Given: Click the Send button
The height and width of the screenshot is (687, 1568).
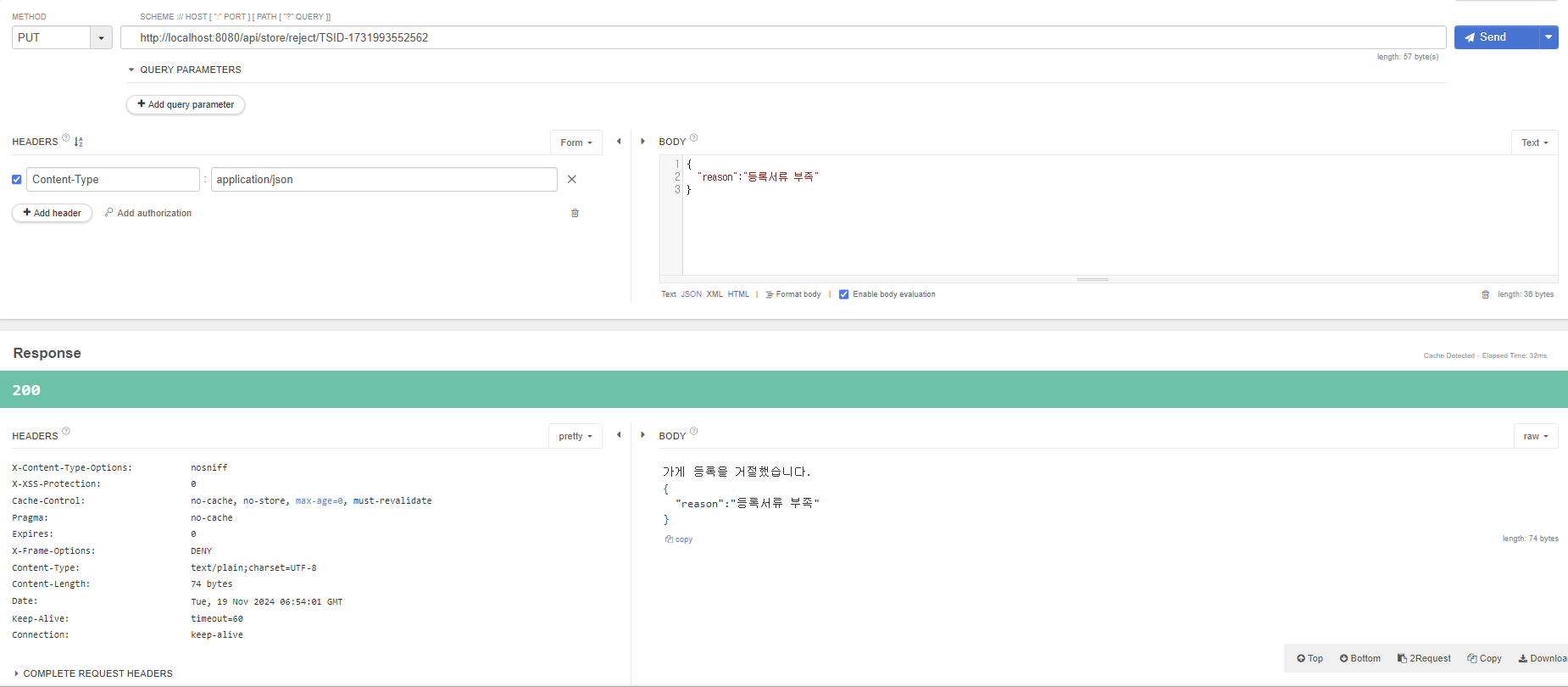Looking at the screenshot, I should (x=1495, y=37).
